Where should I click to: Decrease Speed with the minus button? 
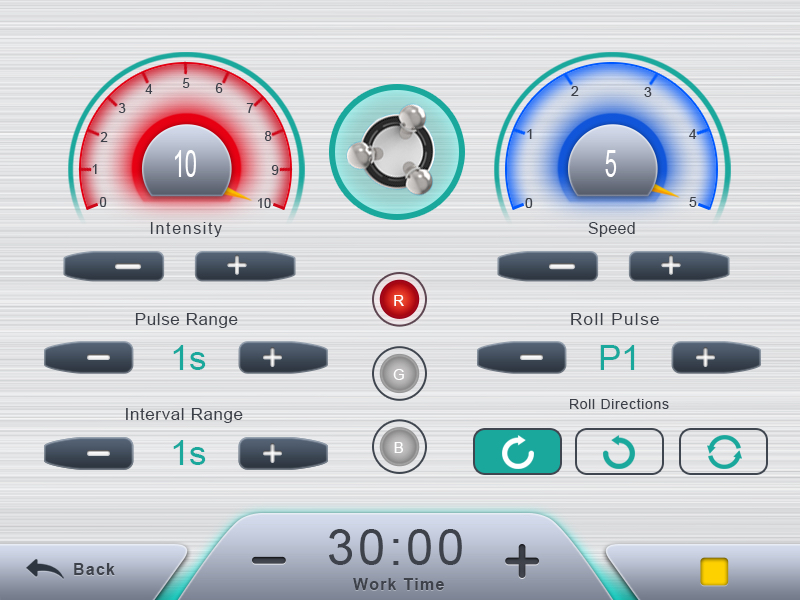(x=547, y=266)
